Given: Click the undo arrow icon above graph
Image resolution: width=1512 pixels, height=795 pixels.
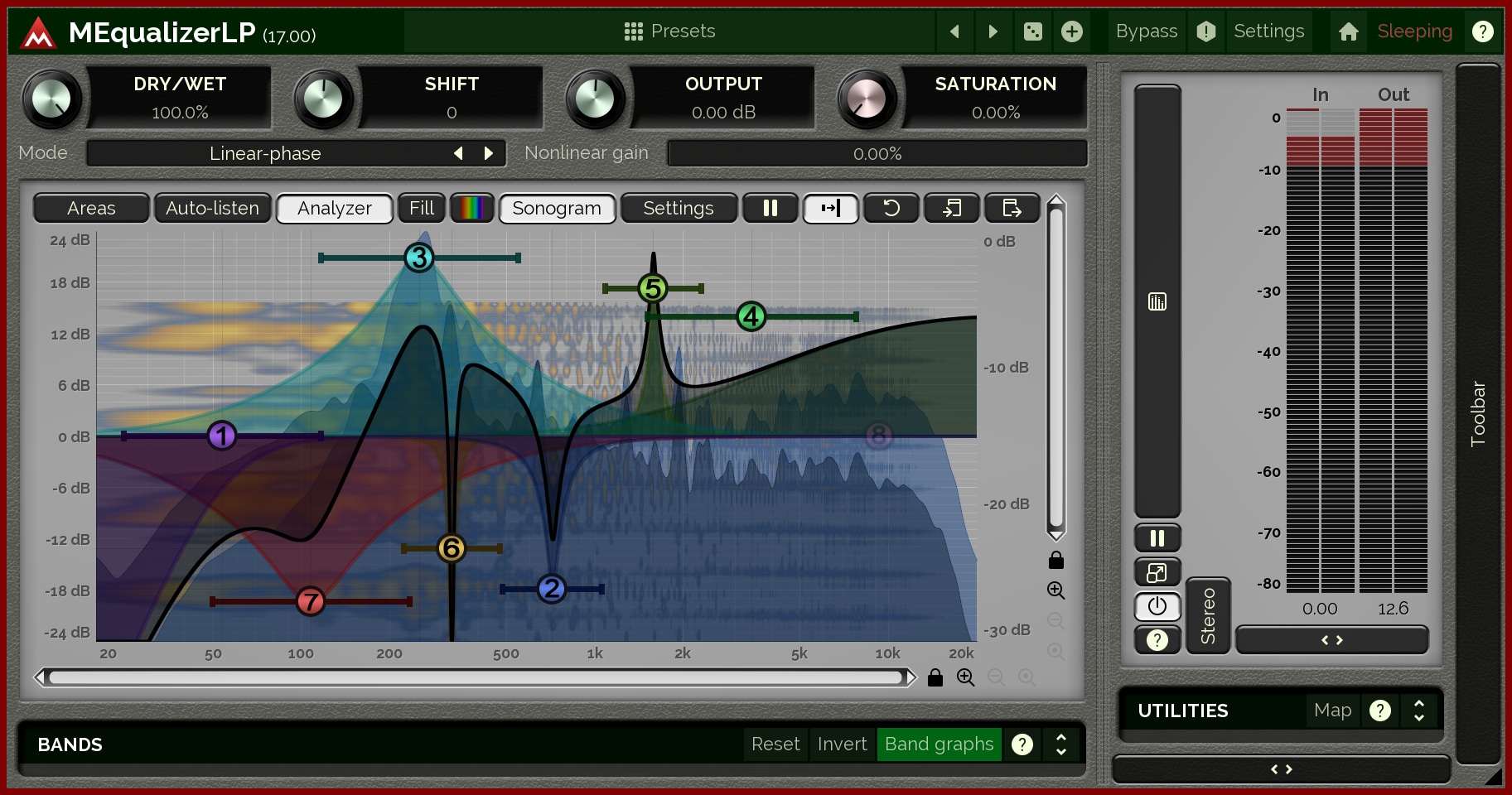Looking at the screenshot, I should [891, 208].
